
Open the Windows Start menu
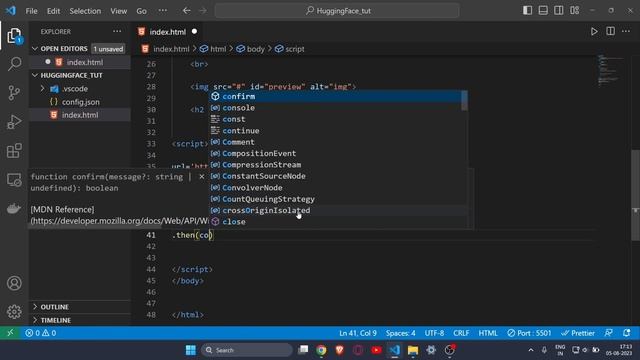pyautogui.click(x=191, y=350)
